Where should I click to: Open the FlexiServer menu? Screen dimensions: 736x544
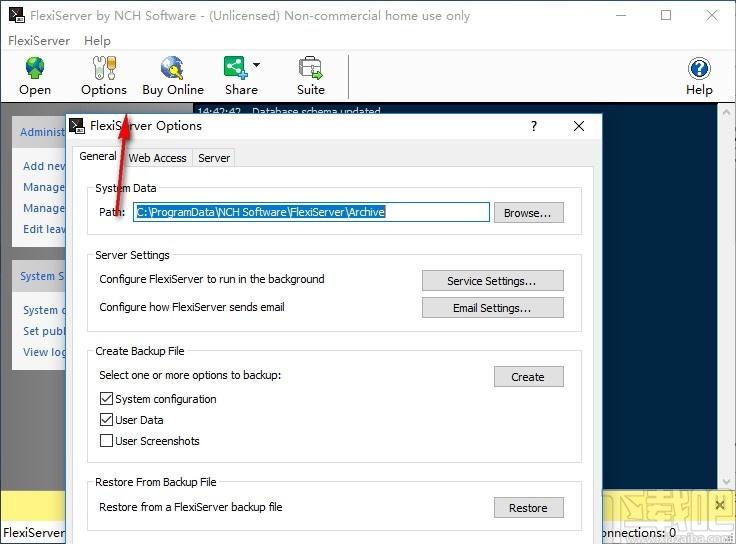pyautogui.click(x=39, y=41)
